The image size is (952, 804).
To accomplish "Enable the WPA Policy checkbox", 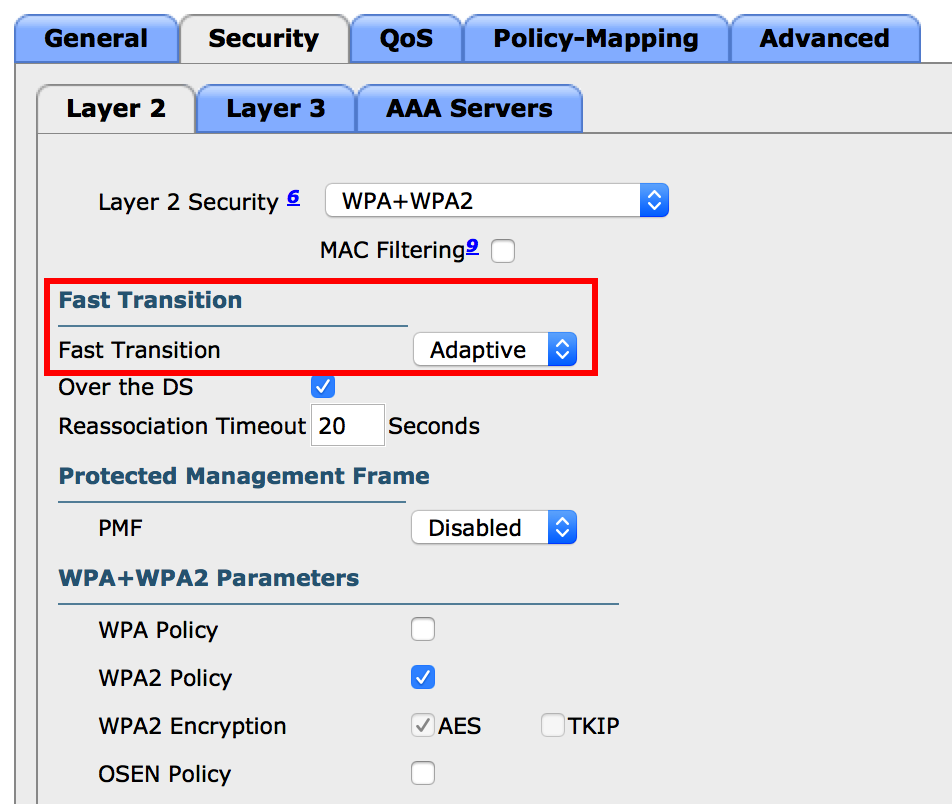I will click(423, 630).
